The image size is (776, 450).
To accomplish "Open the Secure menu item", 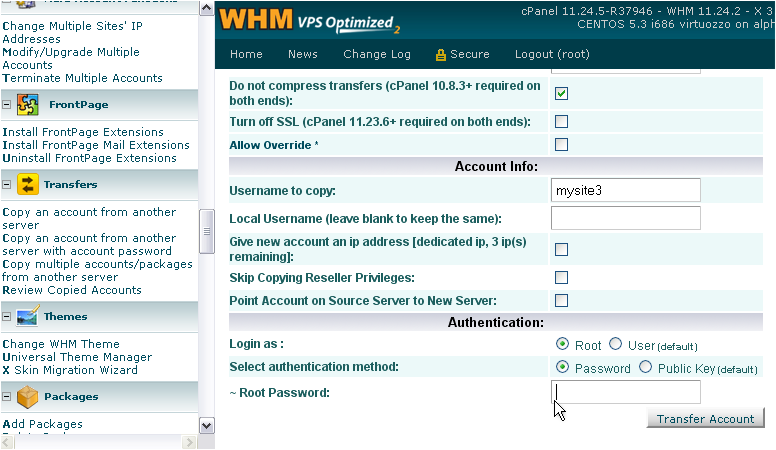I will [470, 54].
